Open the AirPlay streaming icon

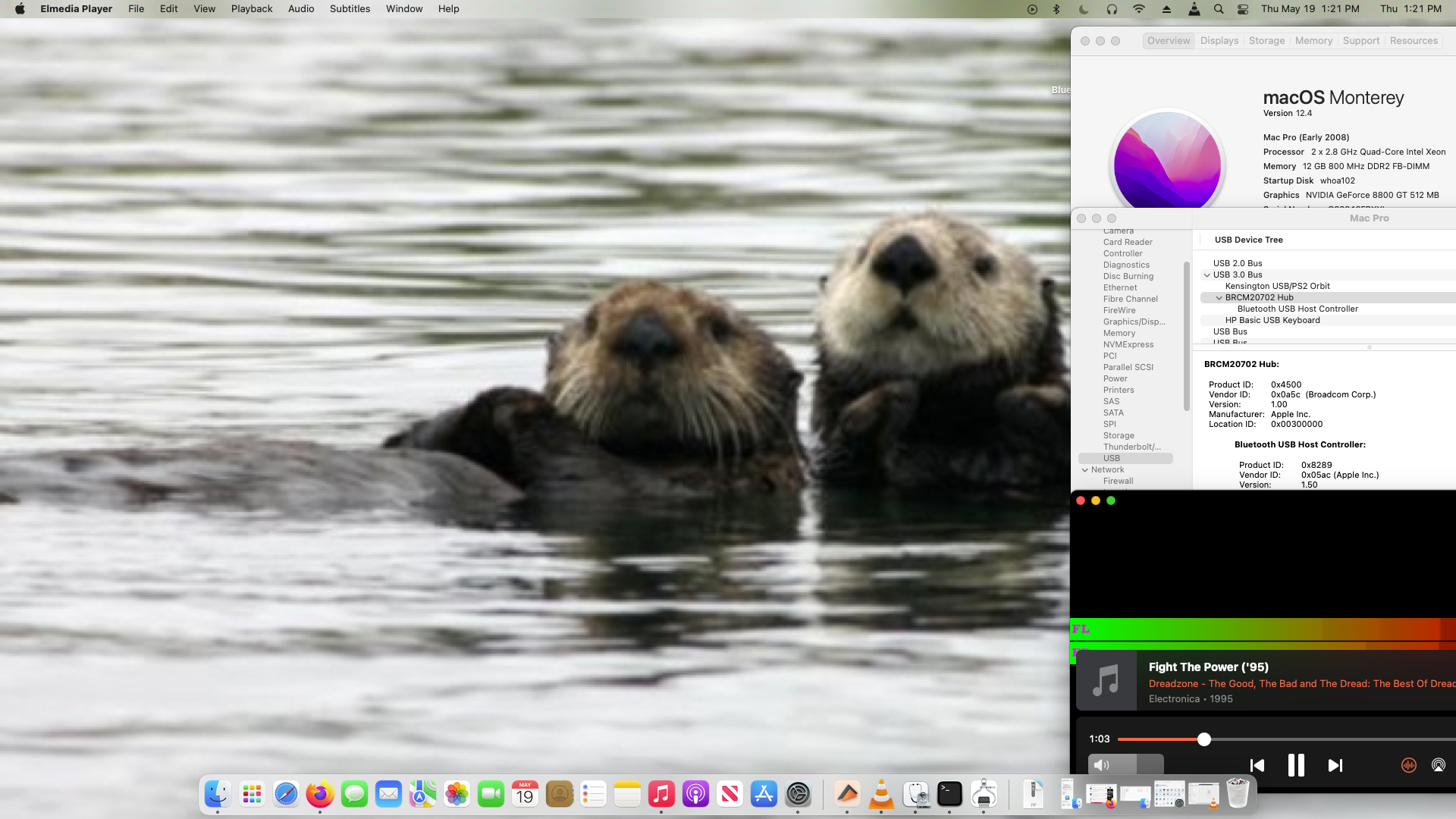[1438, 765]
